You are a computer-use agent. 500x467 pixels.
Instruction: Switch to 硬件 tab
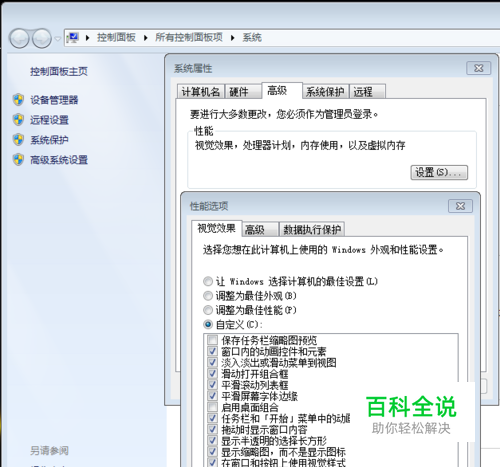(x=243, y=91)
